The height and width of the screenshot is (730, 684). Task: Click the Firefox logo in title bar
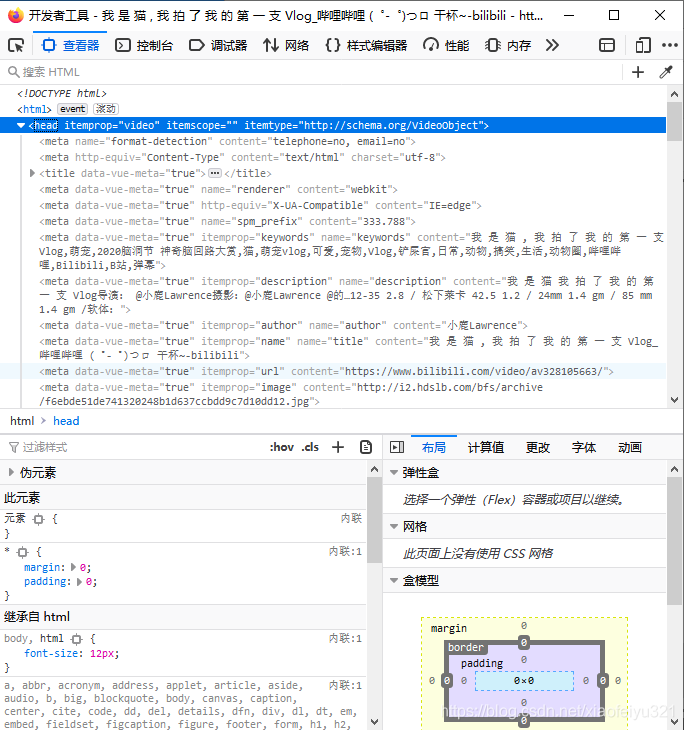point(15,15)
